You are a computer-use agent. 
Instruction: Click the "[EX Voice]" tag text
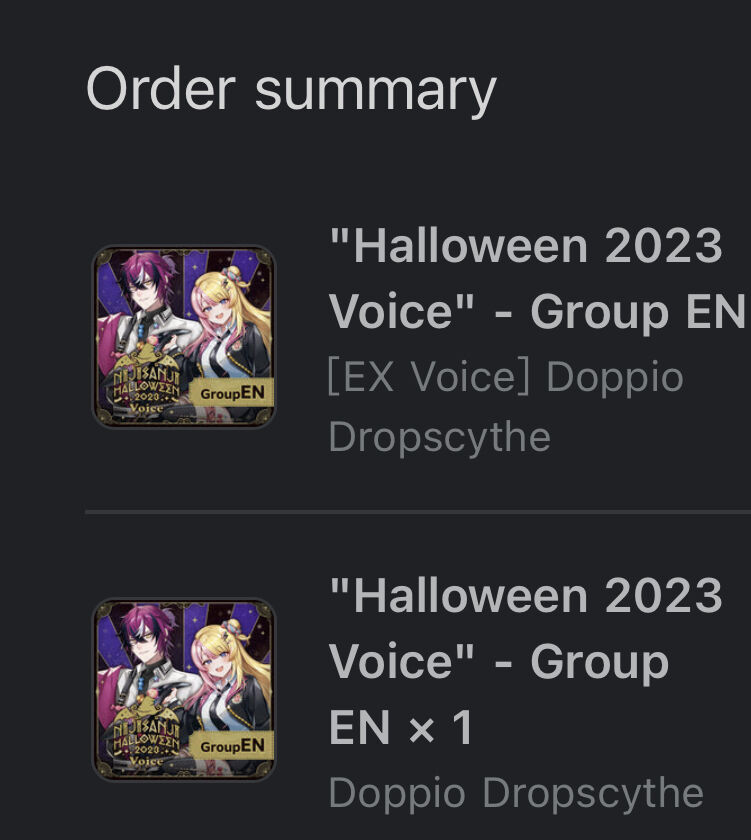429,377
